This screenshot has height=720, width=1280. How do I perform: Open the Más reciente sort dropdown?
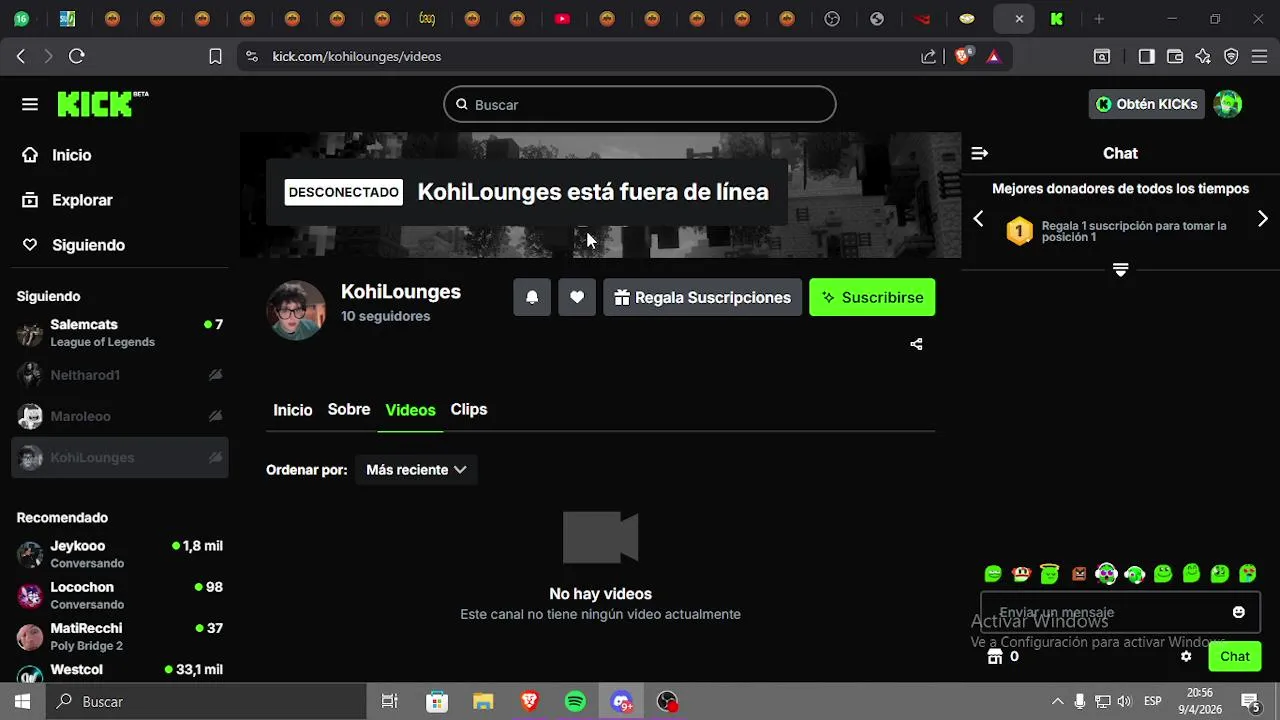[416, 470]
